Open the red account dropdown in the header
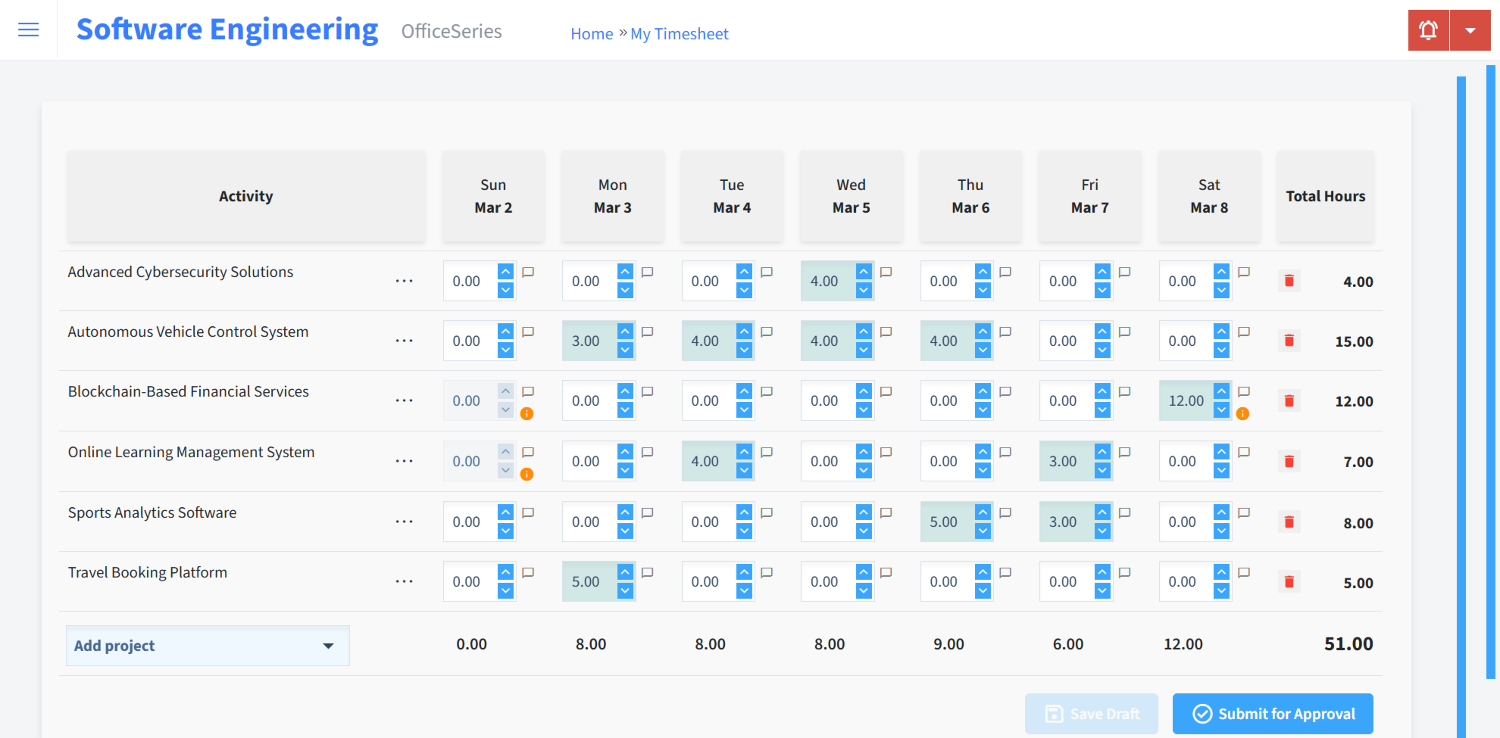 point(1470,30)
